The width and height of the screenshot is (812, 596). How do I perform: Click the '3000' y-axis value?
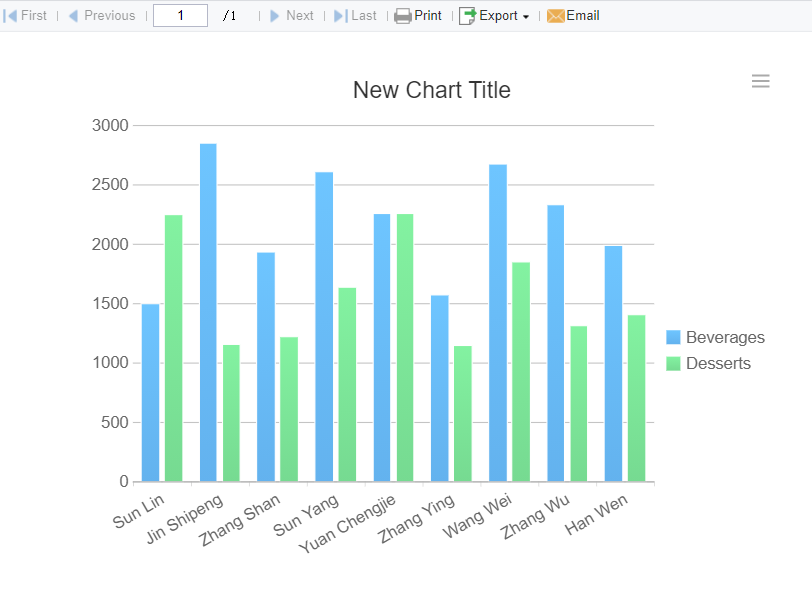coord(110,125)
